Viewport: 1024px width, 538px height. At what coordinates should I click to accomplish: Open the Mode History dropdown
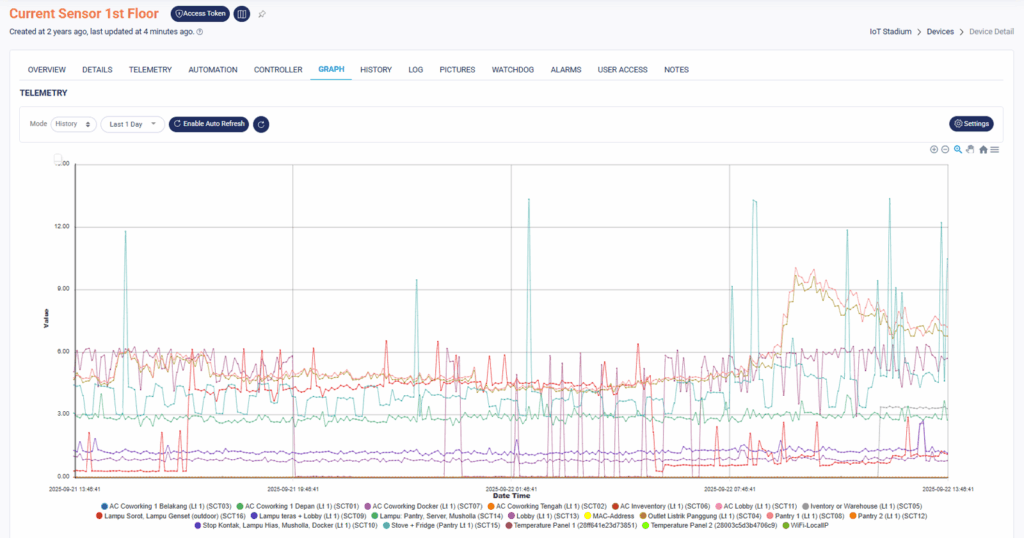click(73, 124)
